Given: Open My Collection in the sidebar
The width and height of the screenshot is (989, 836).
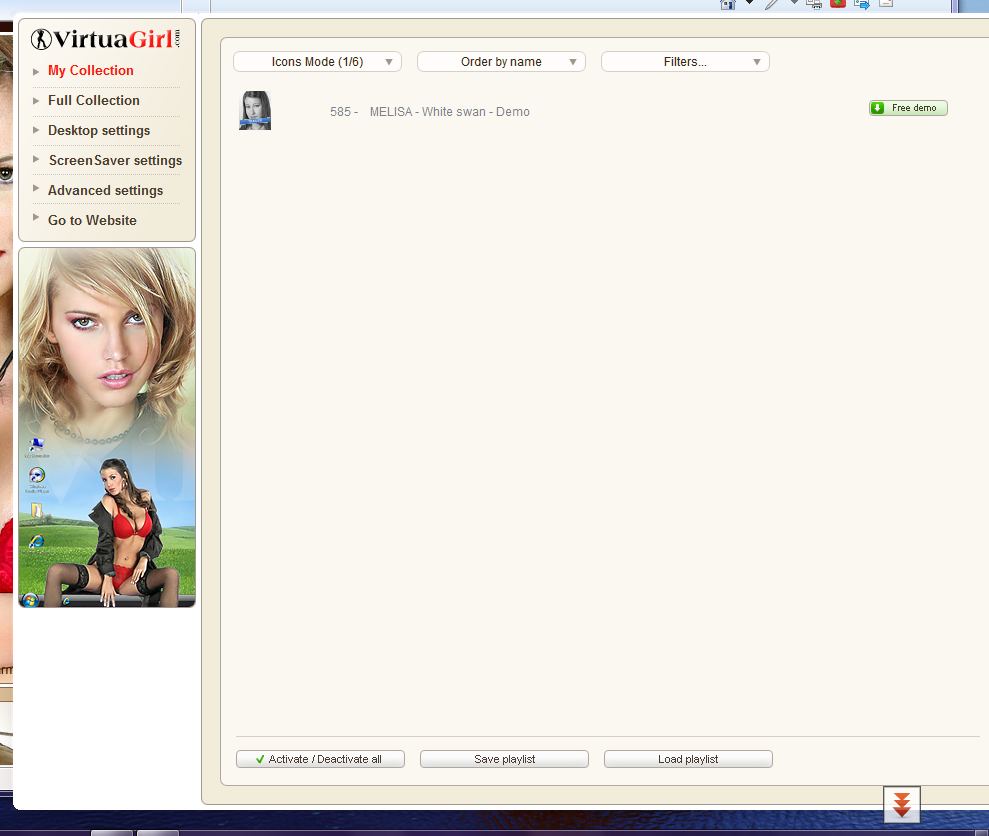Looking at the screenshot, I should (91, 71).
